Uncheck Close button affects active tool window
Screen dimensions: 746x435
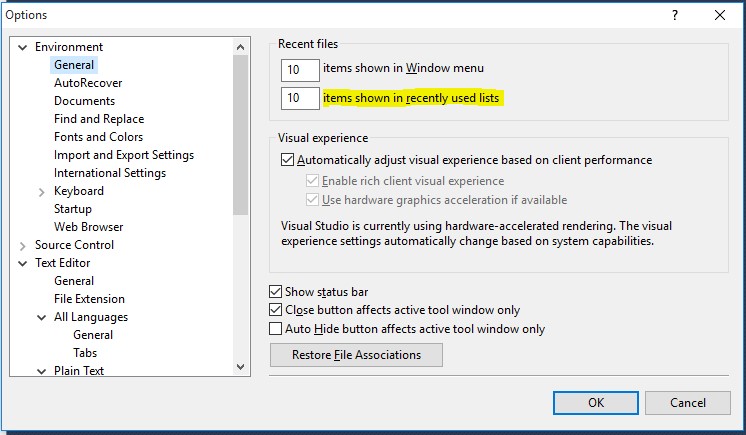pos(275,310)
